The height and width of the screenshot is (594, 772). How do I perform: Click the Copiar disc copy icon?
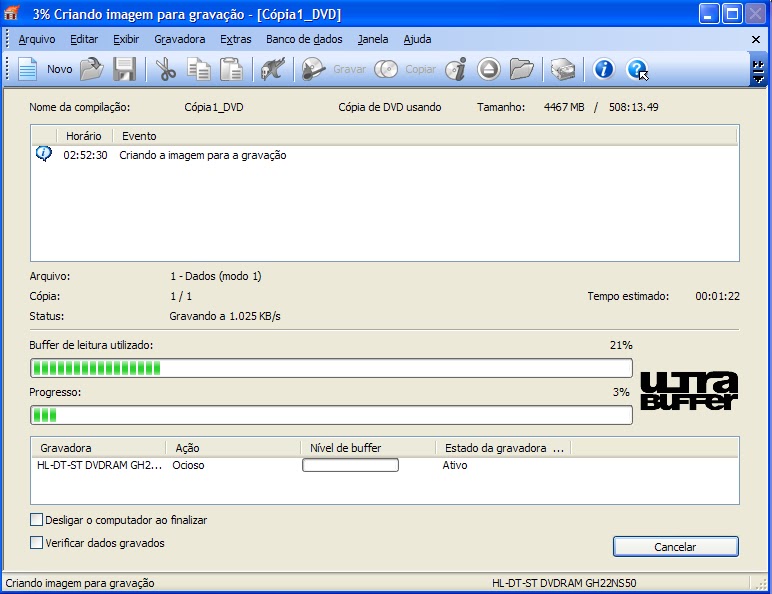coord(386,69)
